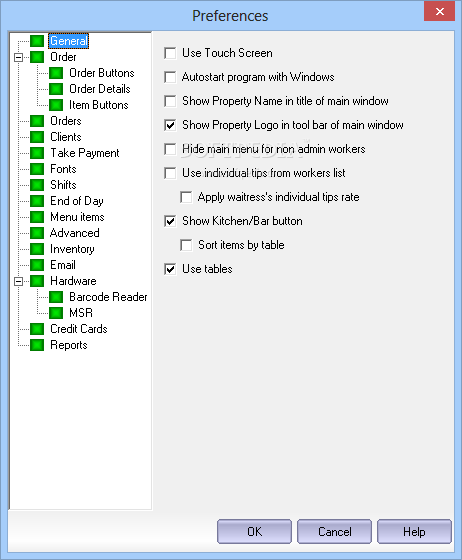Select Hardware tree entry
The width and height of the screenshot is (462, 560).
pos(73,281)
